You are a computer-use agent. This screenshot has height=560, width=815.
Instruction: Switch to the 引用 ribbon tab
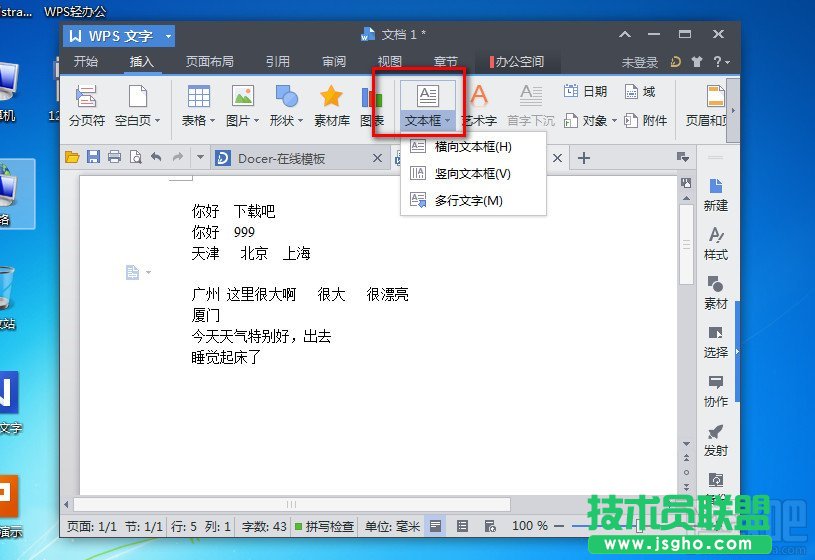[278, 62]
